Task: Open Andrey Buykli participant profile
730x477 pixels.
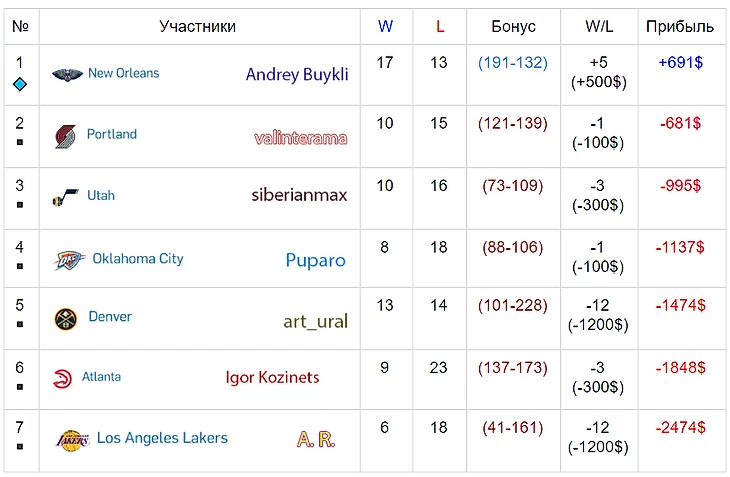Action: (x=297, y=74)
